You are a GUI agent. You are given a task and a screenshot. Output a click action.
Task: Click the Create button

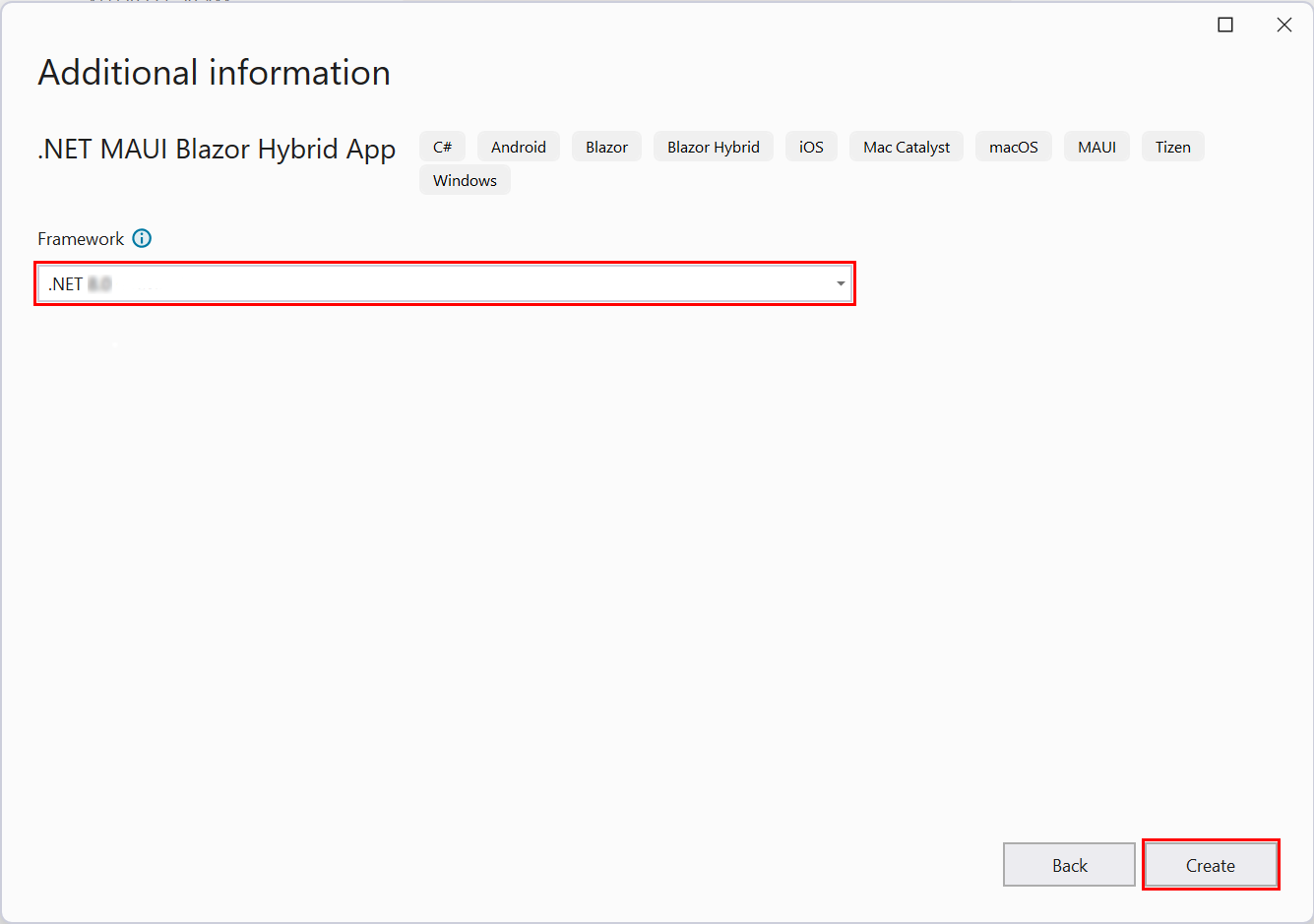(1211, 864)
